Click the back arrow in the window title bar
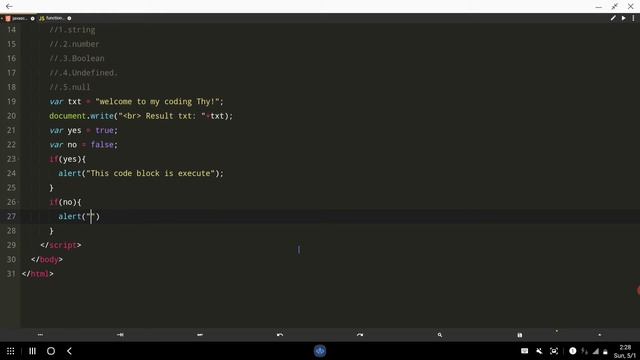Viewport: 640px width, 360px height. pos(9,6)
